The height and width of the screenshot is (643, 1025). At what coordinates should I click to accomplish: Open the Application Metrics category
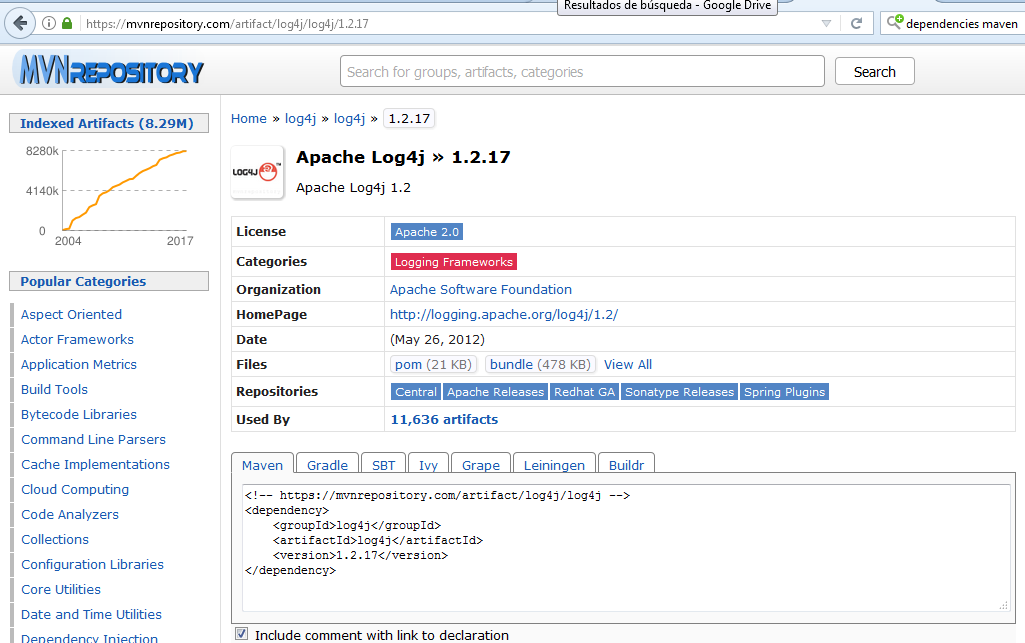tap(78, 365)
